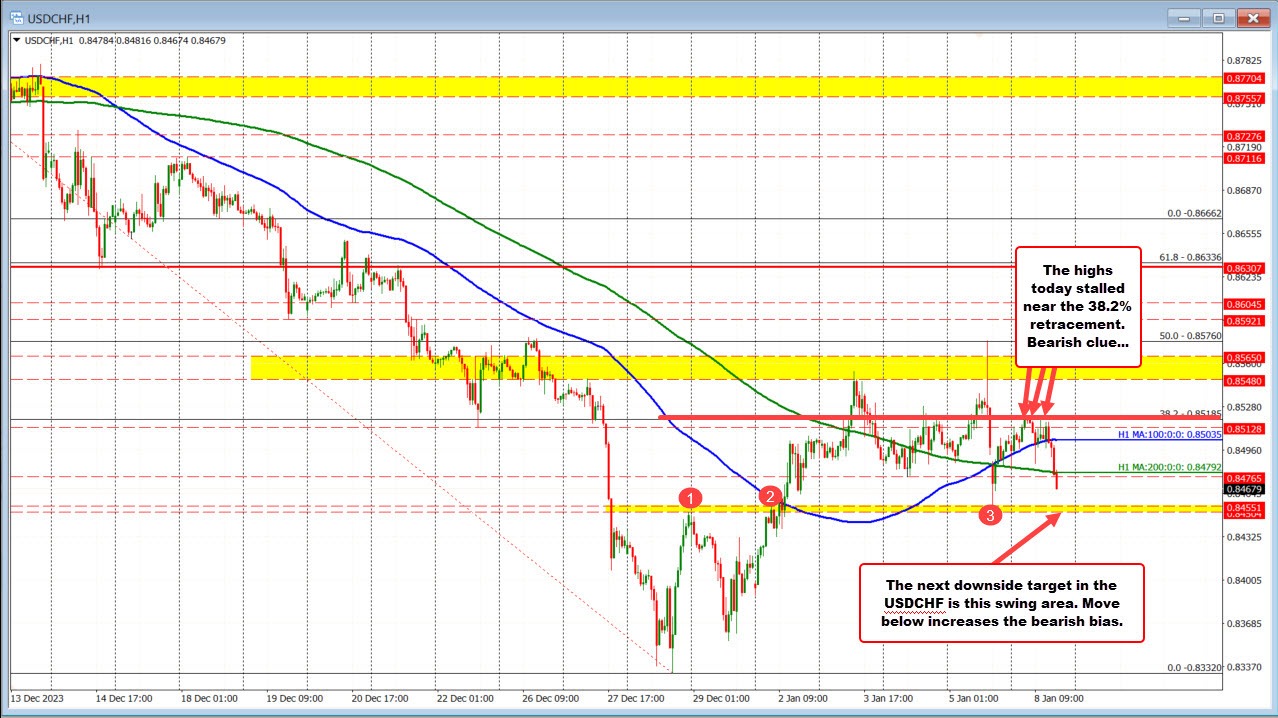Click the bearish clue annotation text box
1278x718 pixels.
coord(1079,304)
